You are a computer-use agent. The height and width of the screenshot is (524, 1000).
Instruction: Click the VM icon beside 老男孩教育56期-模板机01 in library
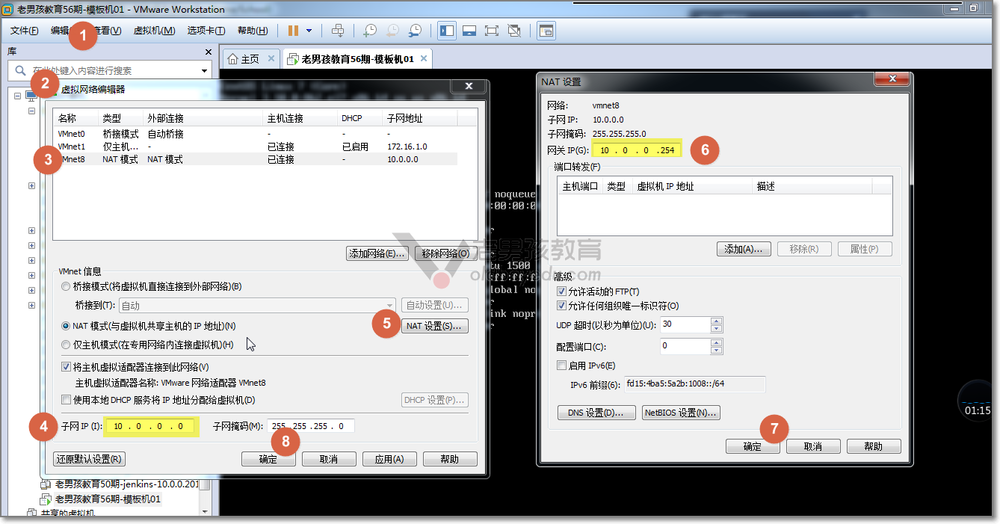46,499
